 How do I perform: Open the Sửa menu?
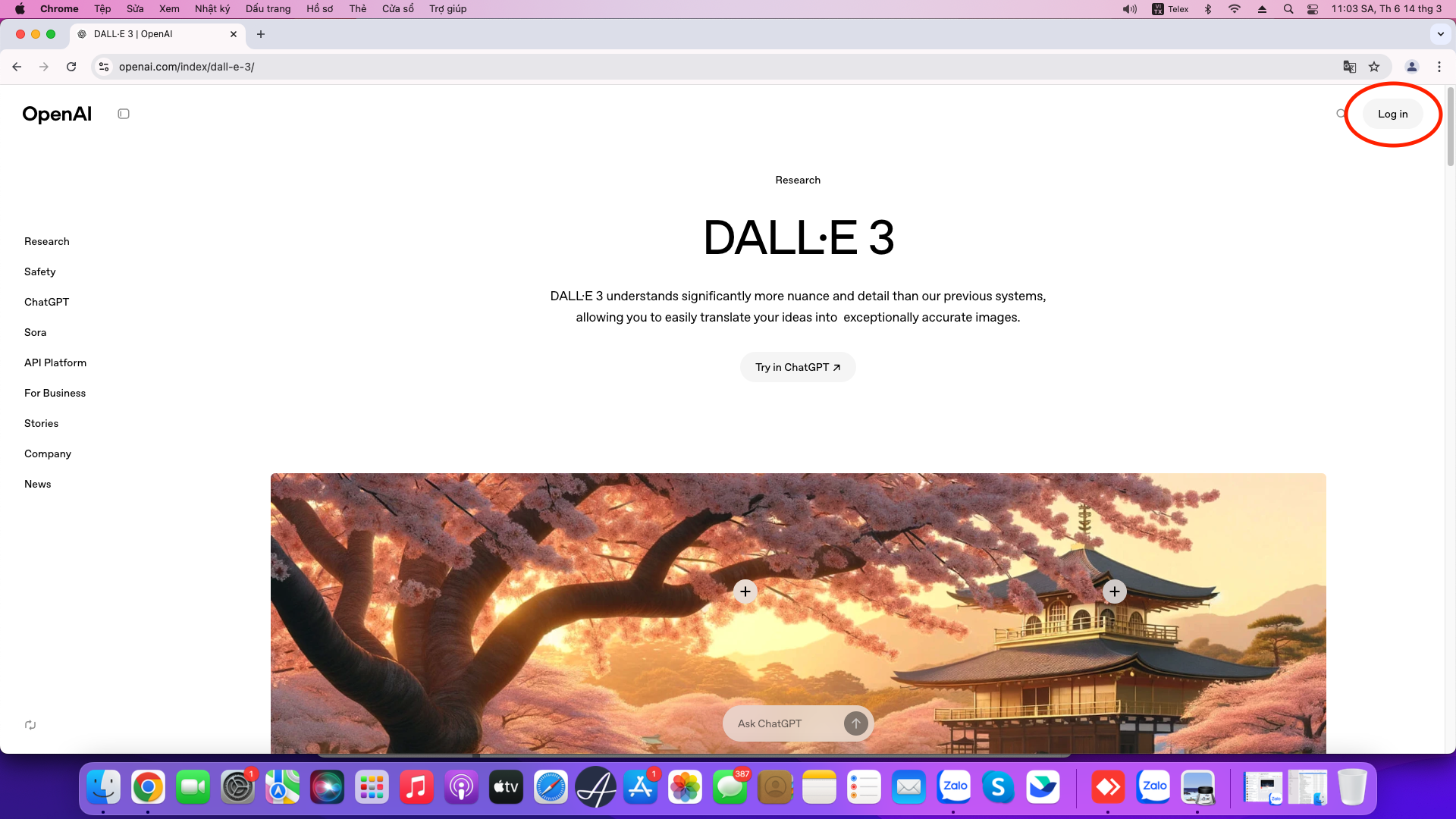(x=135, y=9)
